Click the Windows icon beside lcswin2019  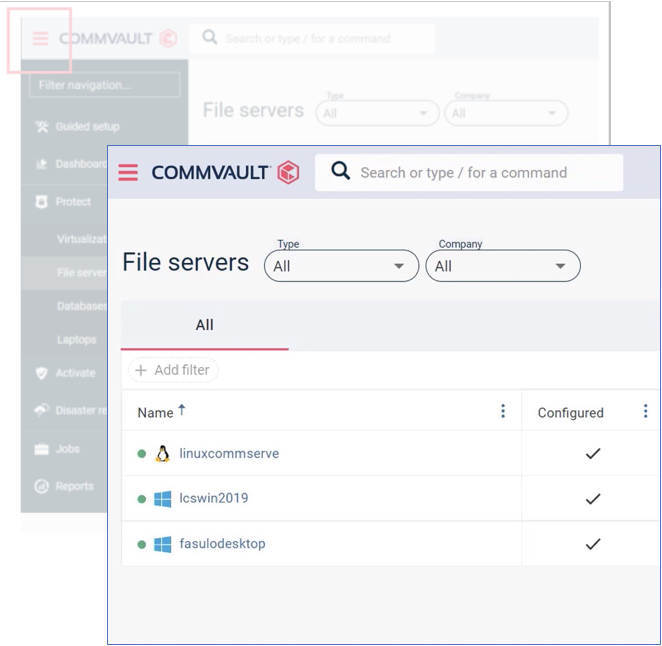(163, 499)
